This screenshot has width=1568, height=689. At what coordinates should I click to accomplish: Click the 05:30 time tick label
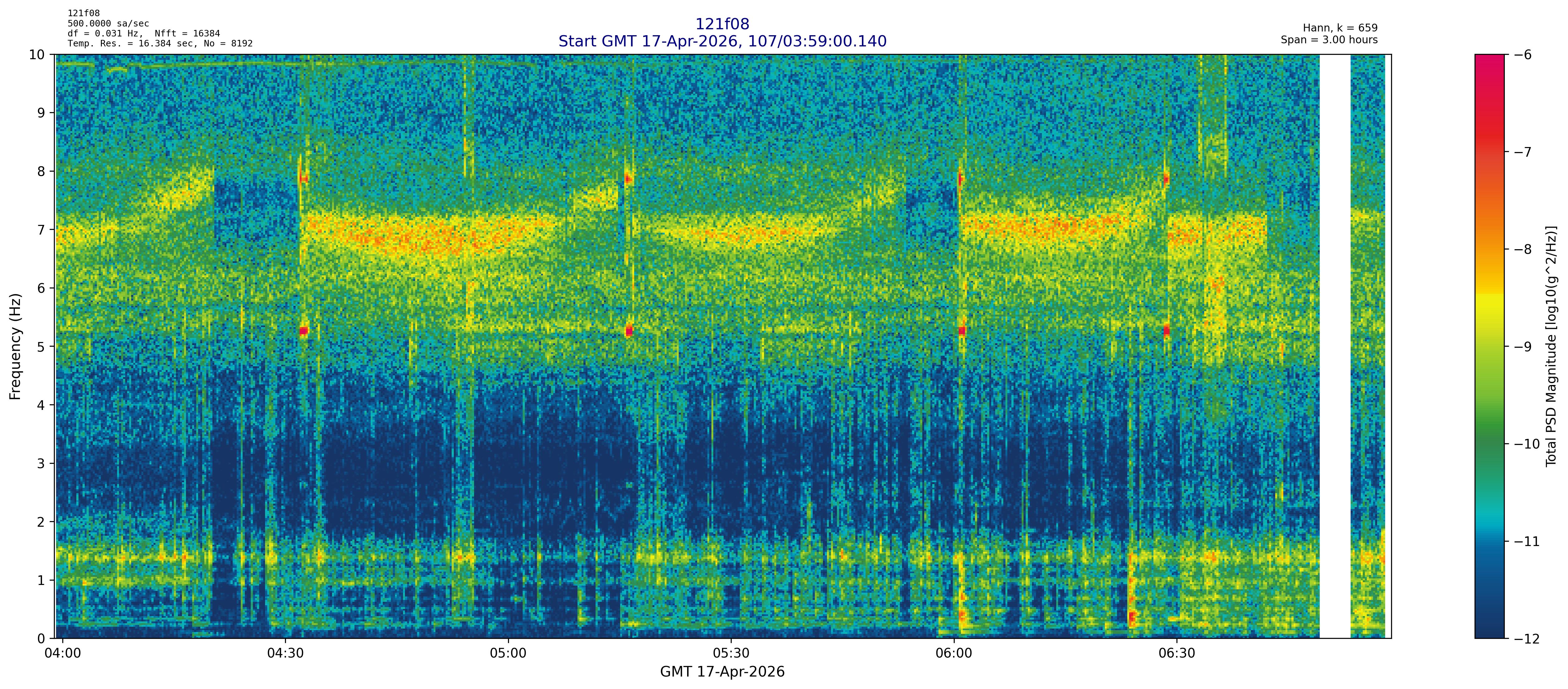pyautogui.click(x=731, y=654)
